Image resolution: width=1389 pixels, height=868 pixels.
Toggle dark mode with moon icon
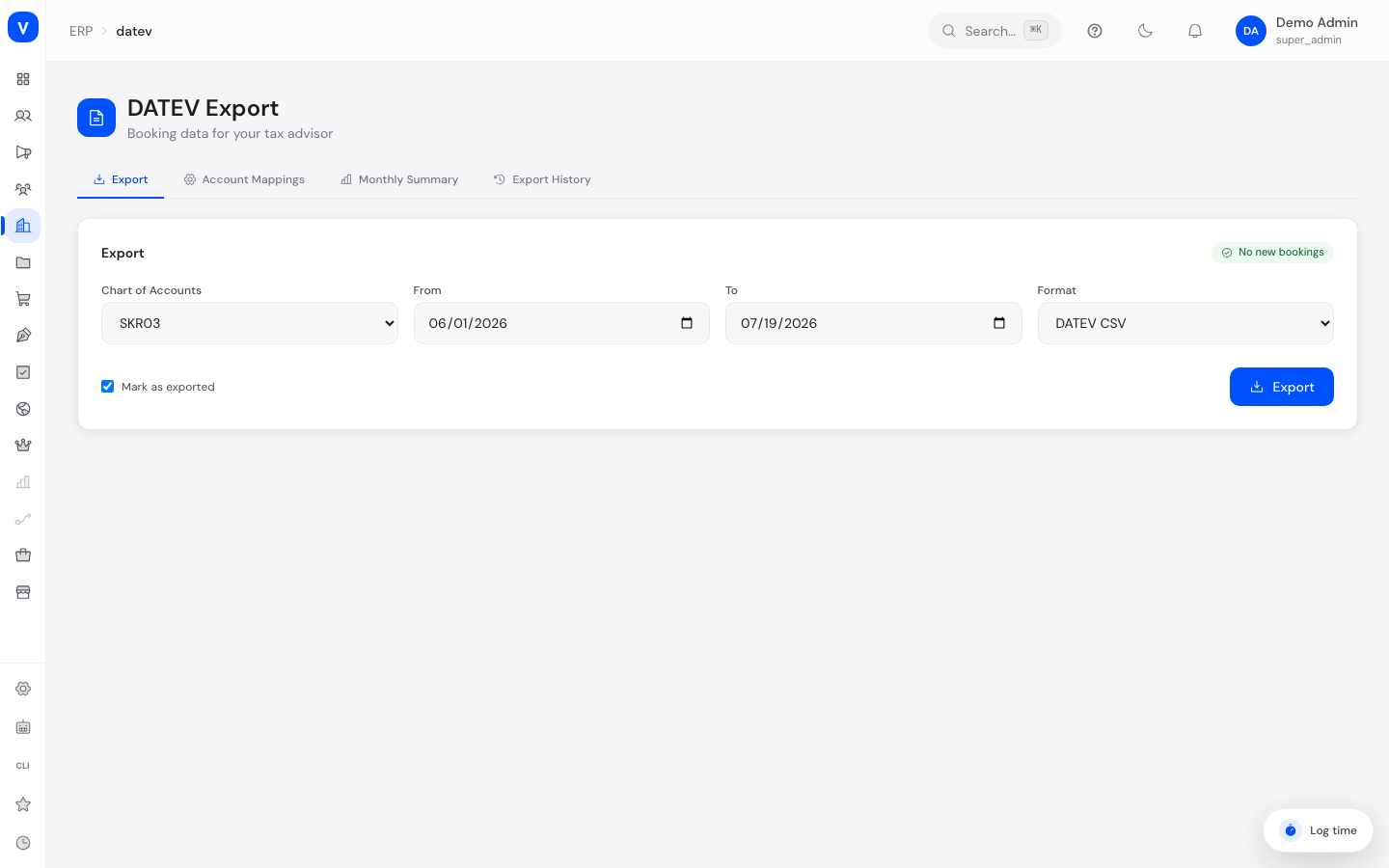pyautogui.click(x=1145, y=31)
